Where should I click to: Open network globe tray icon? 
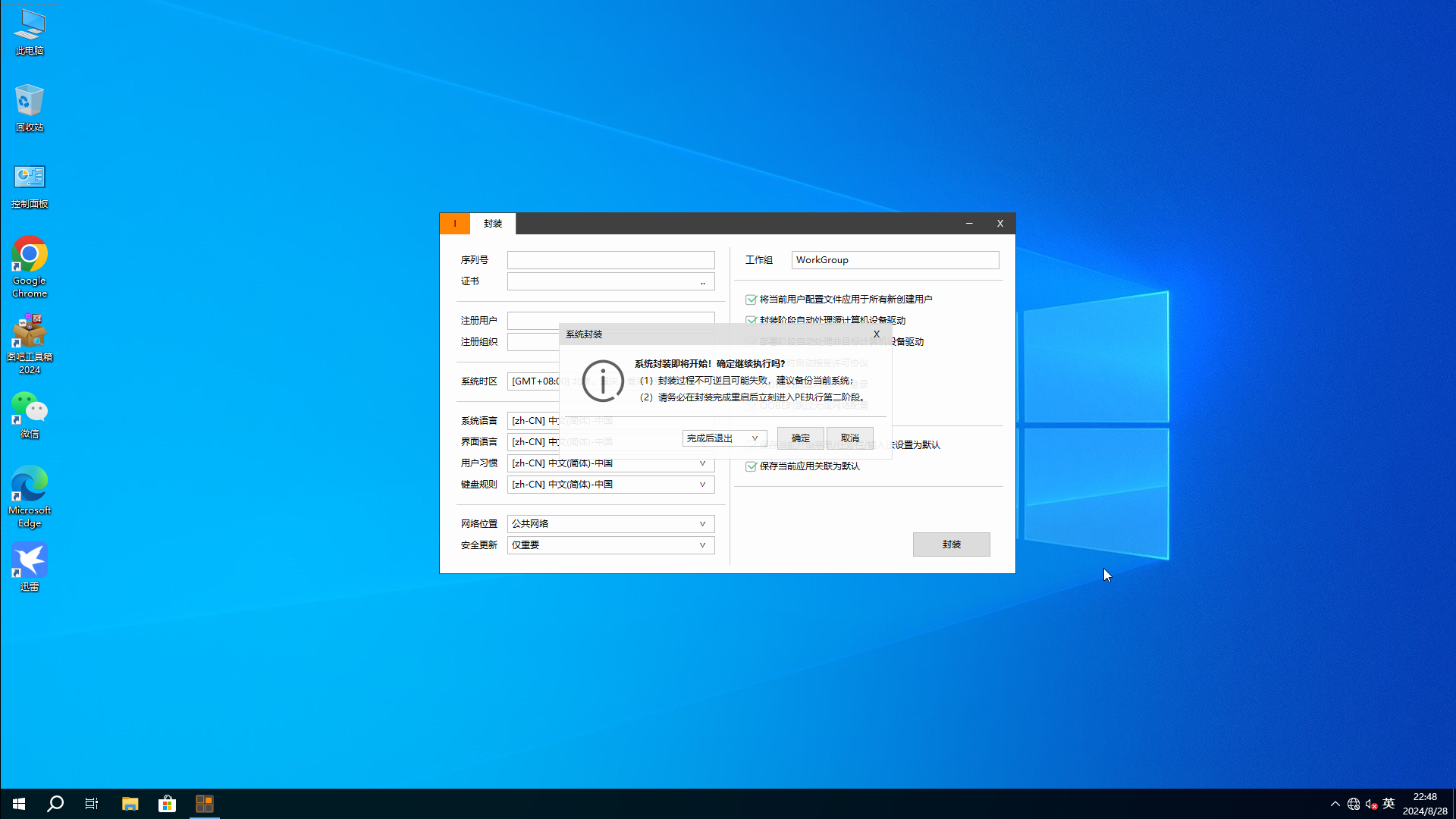tap(1354, 804)
